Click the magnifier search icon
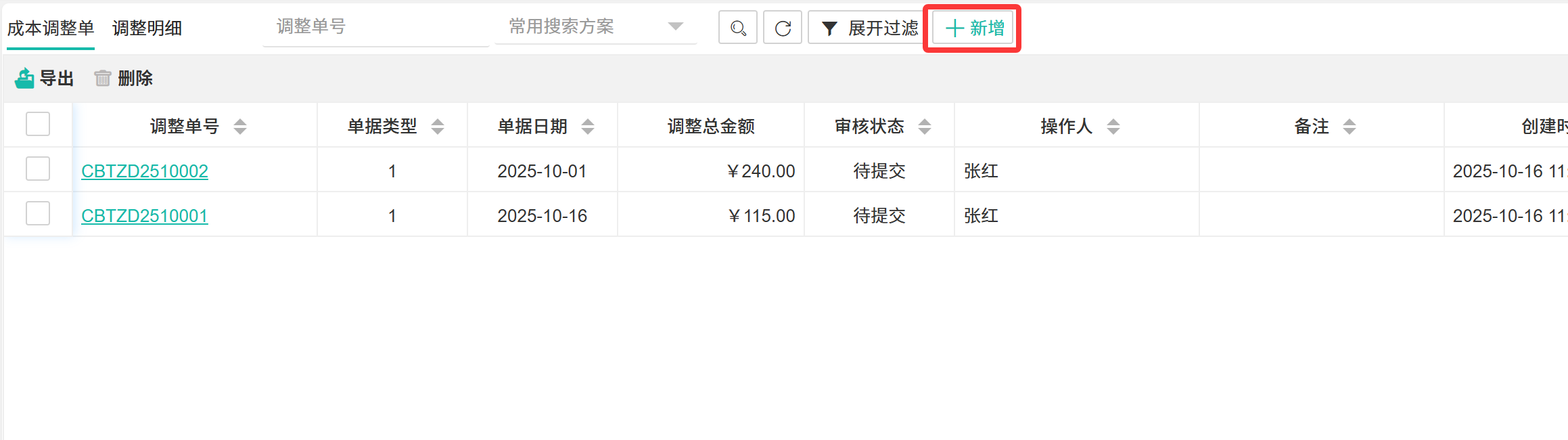The height and width of the screenshot is (440, 1568). click(737, 28)
